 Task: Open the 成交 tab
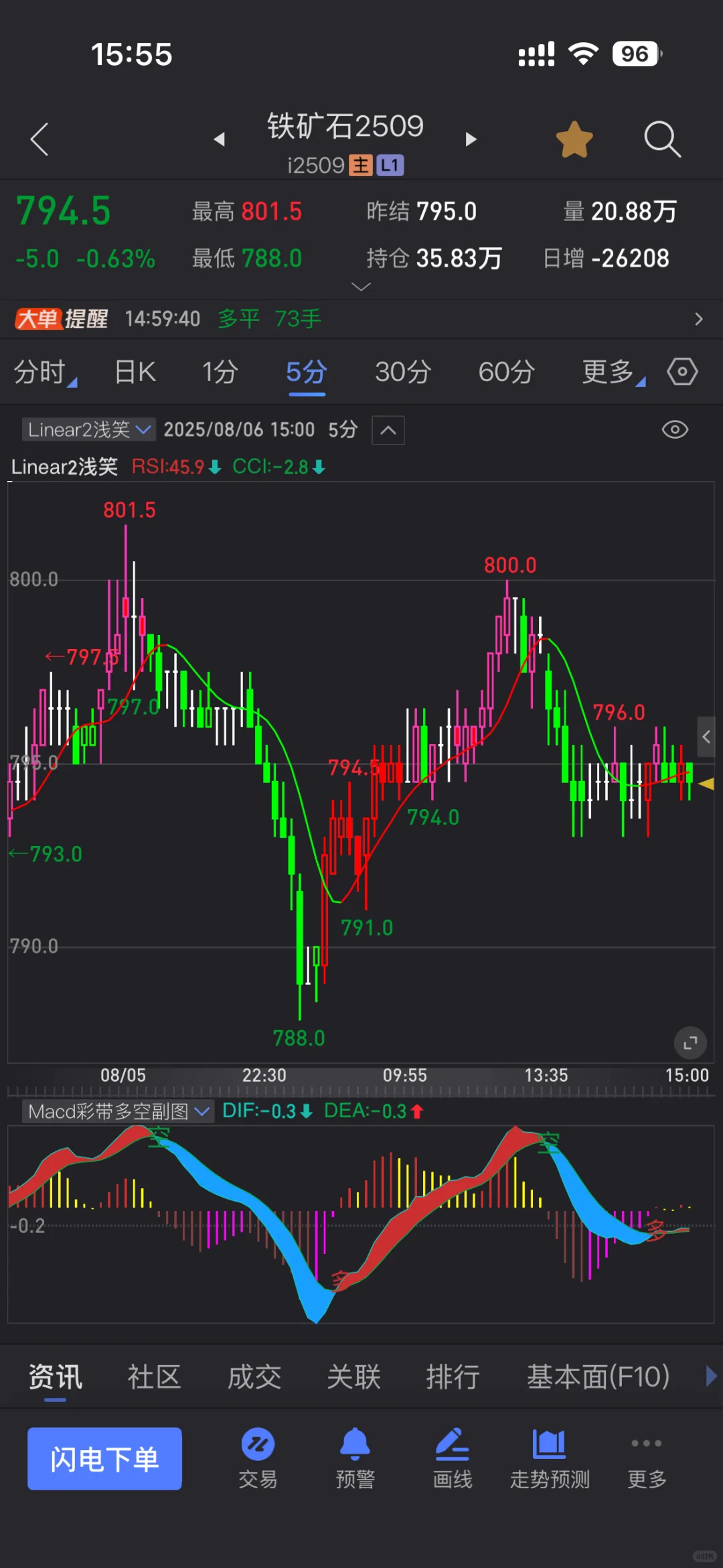[x=254, y=1378]
